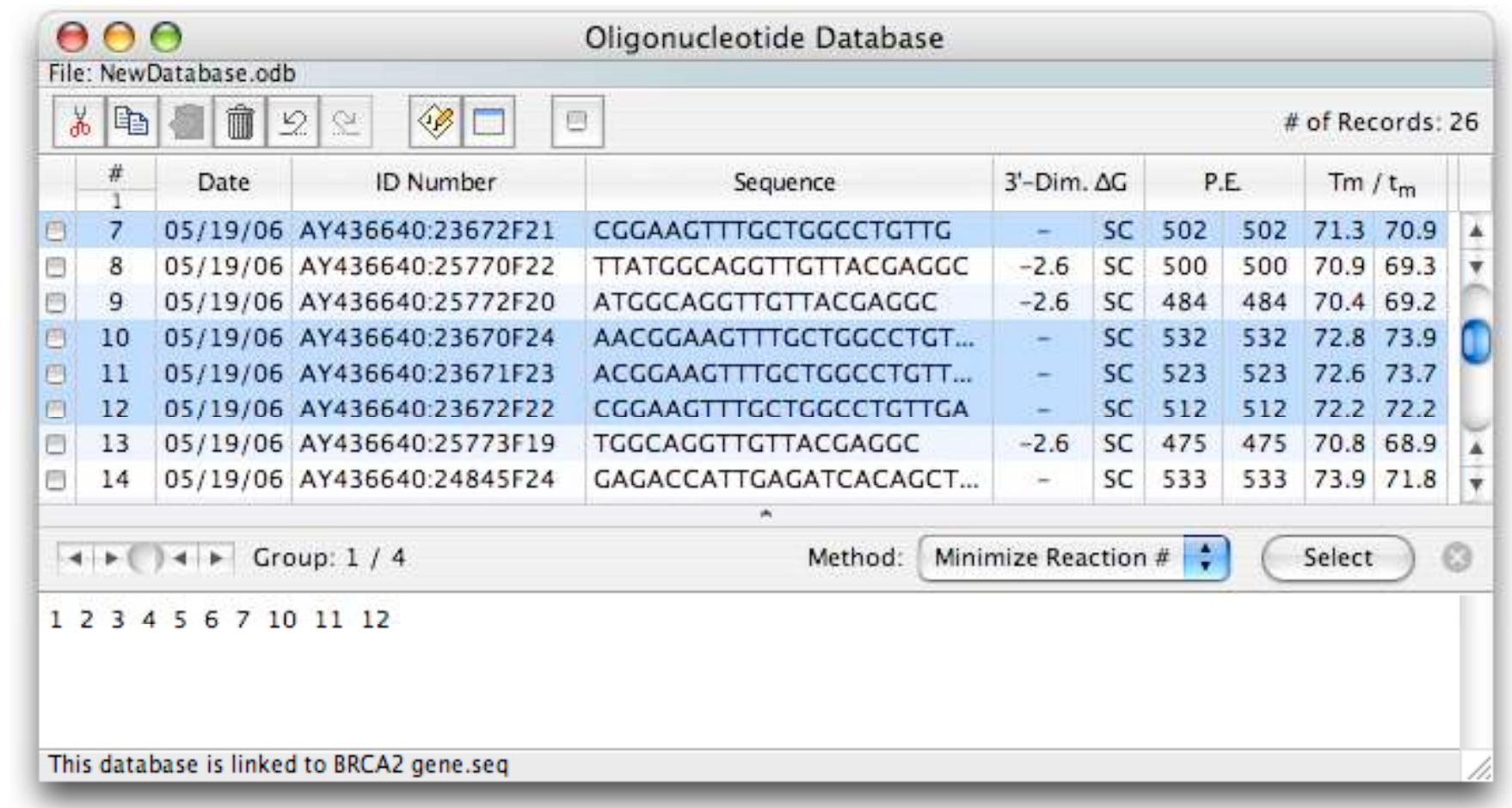Go to previous group with left arrow
The width and height of the screenshot is (1512, 808).
point(73,557)
